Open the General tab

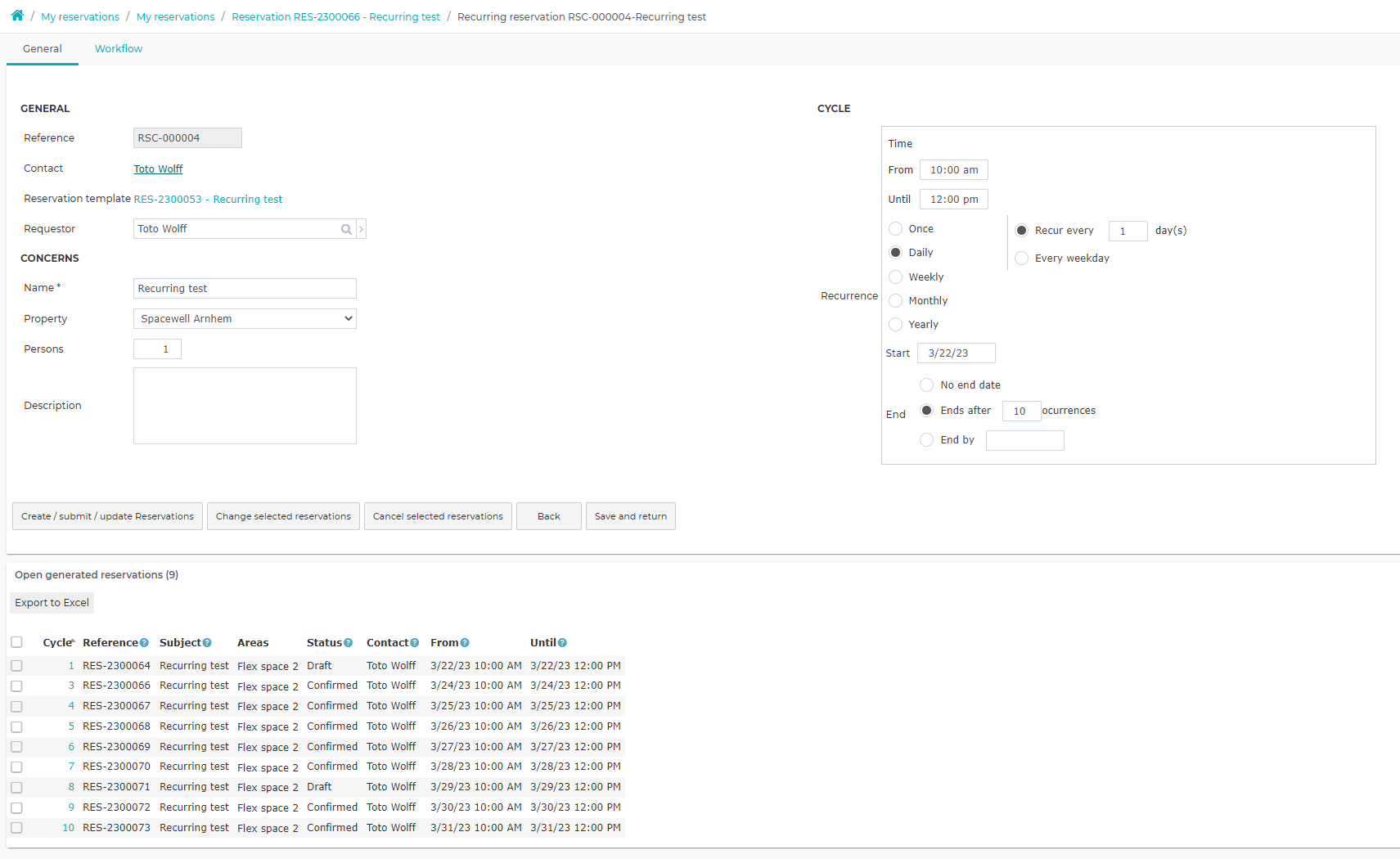(43, 49)
